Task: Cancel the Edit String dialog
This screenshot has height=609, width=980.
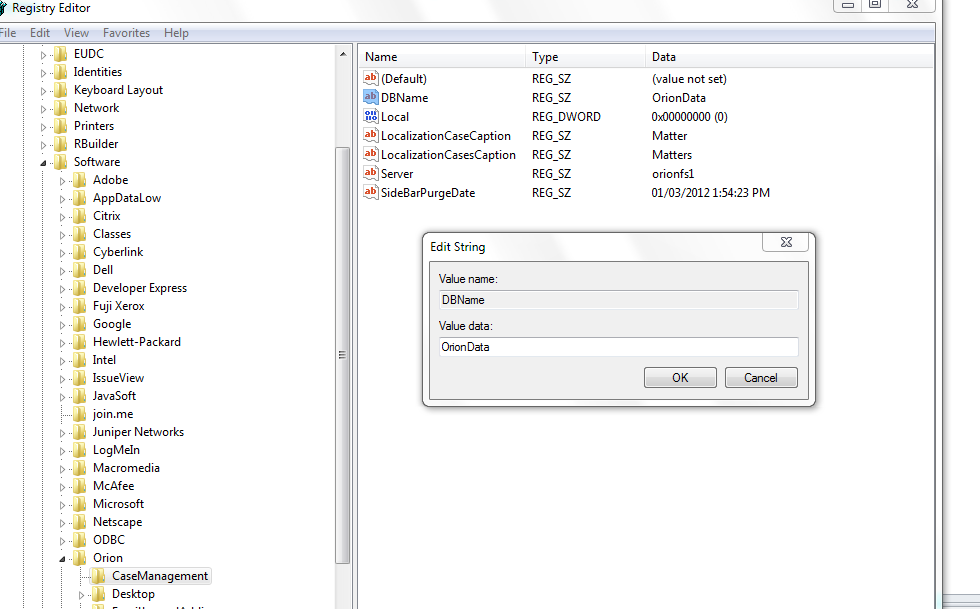Action: 761,378
